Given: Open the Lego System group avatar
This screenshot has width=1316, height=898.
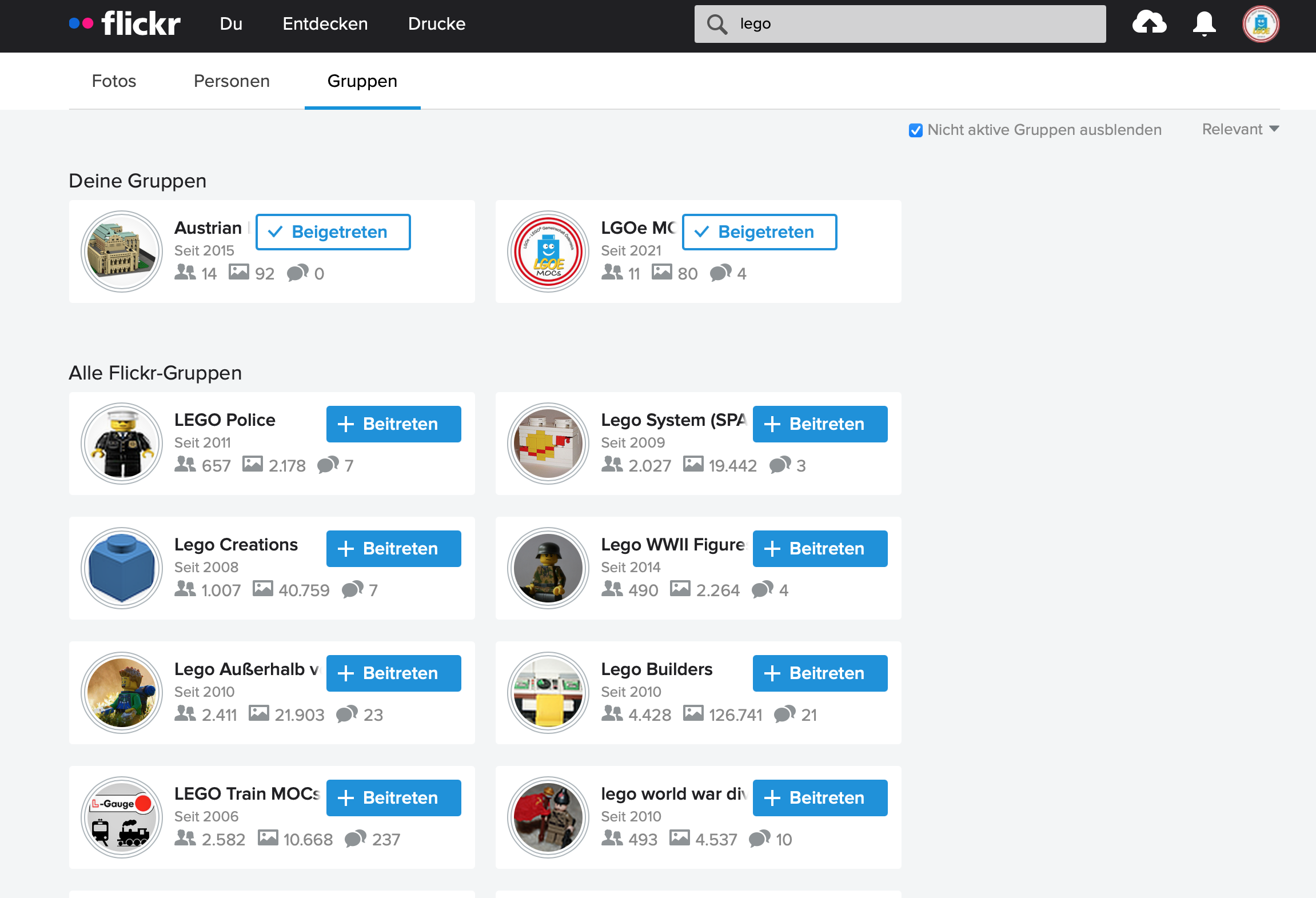Looking at the screenshot, I should 548,444.
